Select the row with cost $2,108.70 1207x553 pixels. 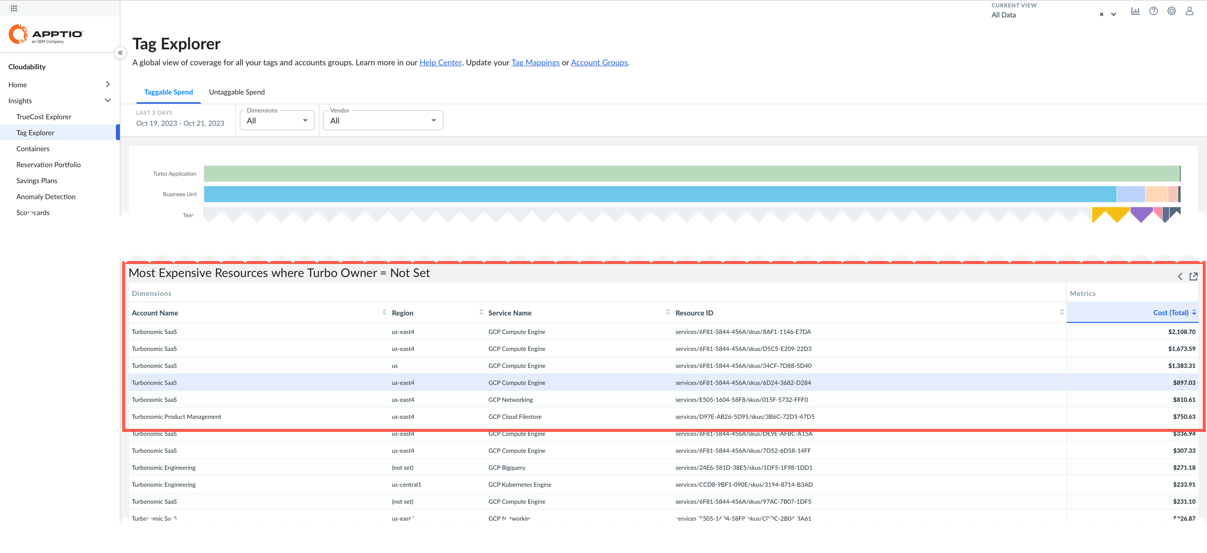(664, 331)
